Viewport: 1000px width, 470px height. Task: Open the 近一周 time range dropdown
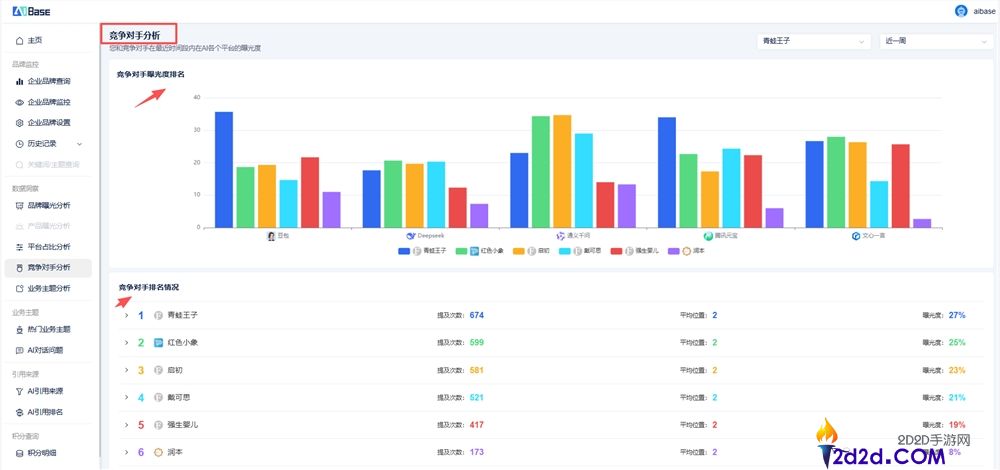click(934, 42)
